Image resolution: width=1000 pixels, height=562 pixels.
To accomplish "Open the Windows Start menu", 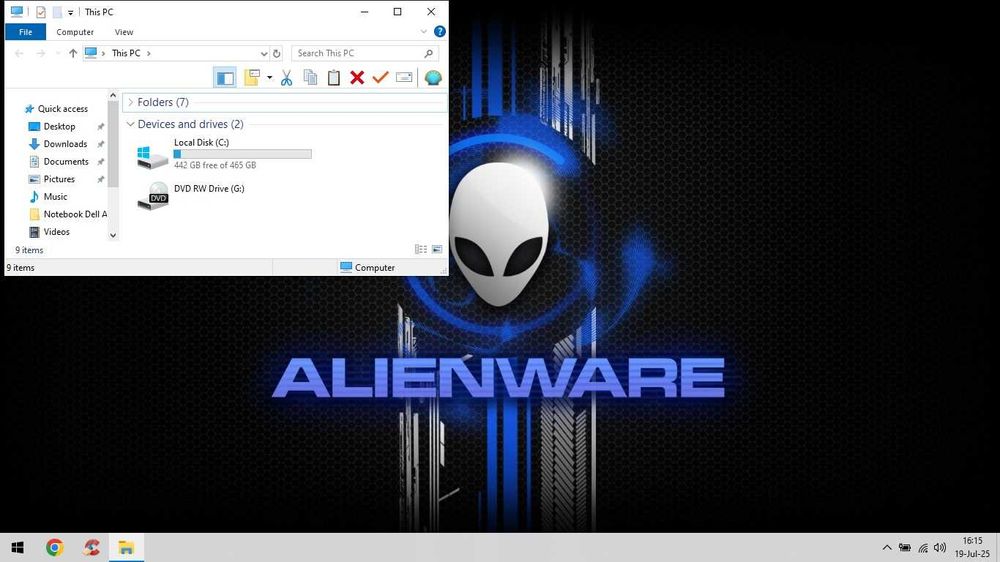I will pos(17,547).
